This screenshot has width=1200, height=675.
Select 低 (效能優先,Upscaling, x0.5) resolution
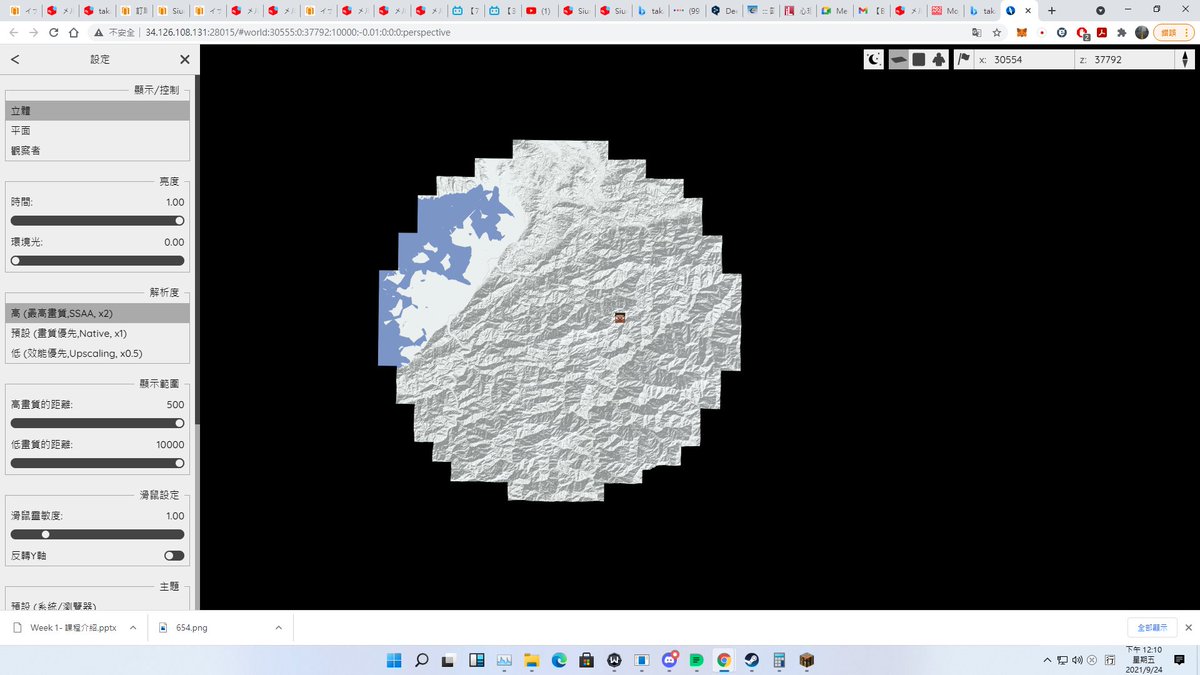click(97, 353)
